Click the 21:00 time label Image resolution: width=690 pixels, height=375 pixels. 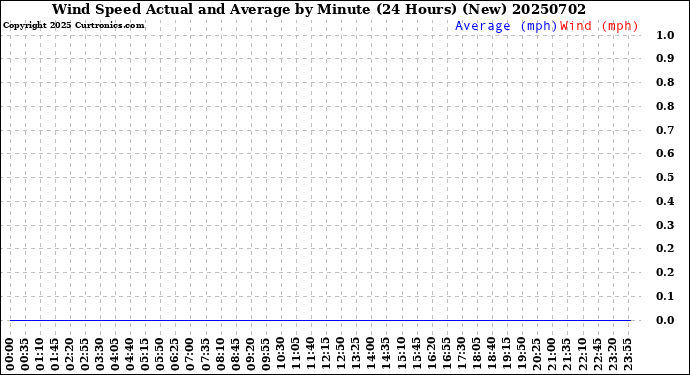pos(551,355)
